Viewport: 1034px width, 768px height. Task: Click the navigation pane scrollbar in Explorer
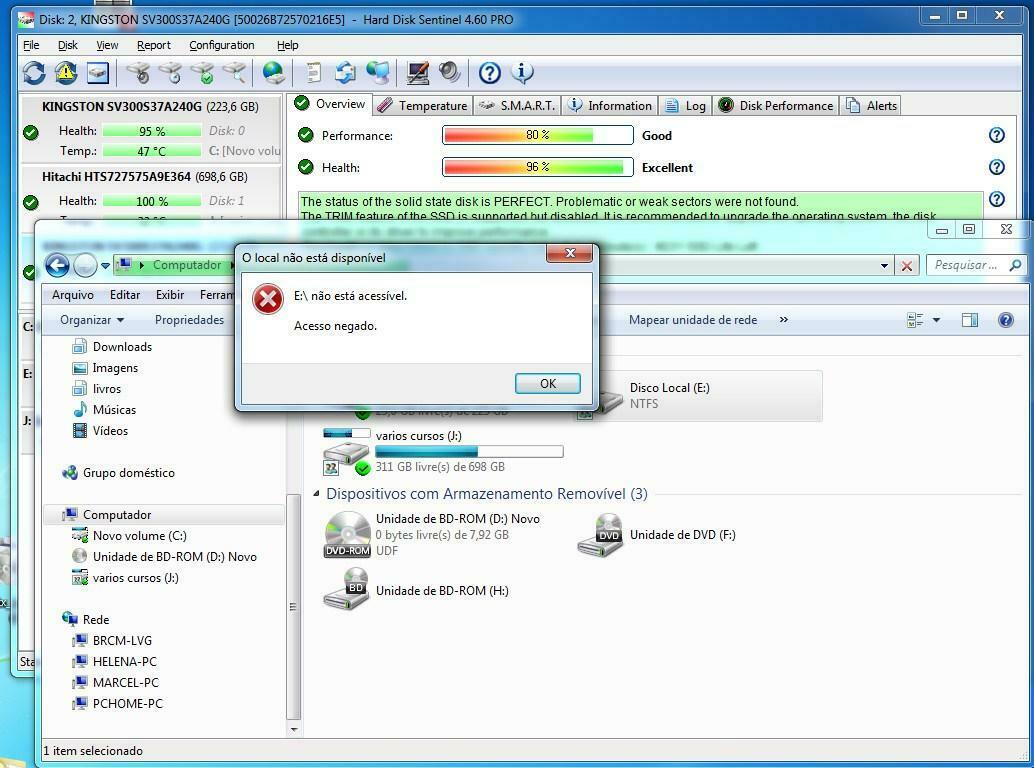pos(293,606)
